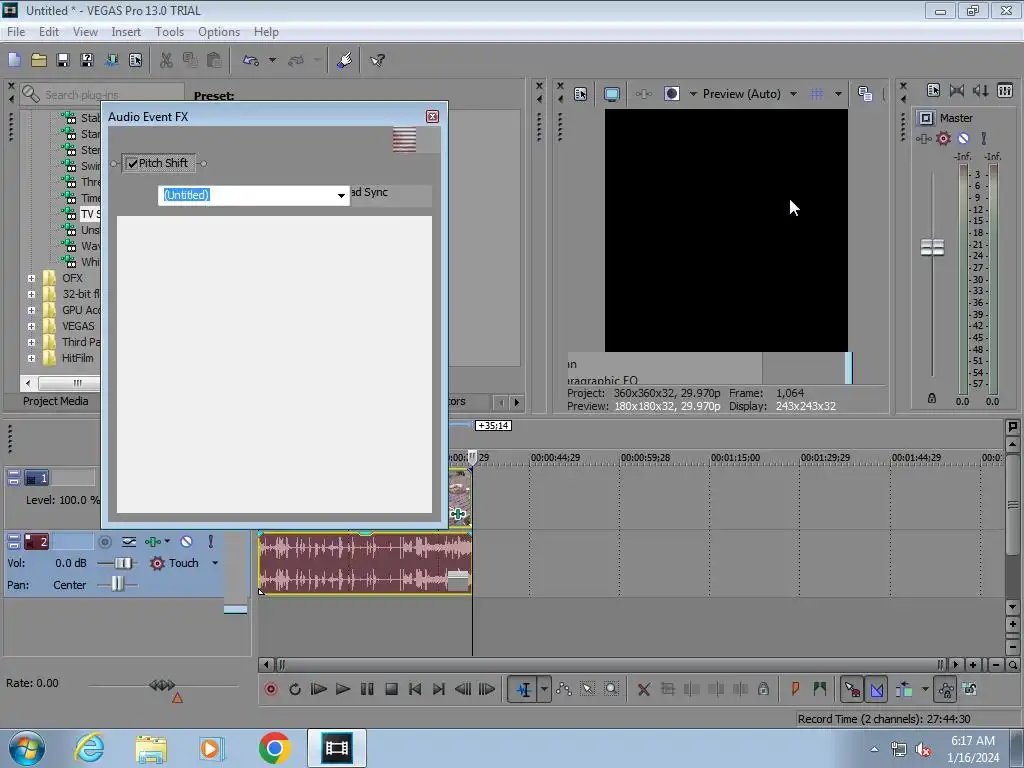This screenshot has height=768, width=1024.
Task: Toggle Loop Playback in transport bar
Action: (295, 689)
